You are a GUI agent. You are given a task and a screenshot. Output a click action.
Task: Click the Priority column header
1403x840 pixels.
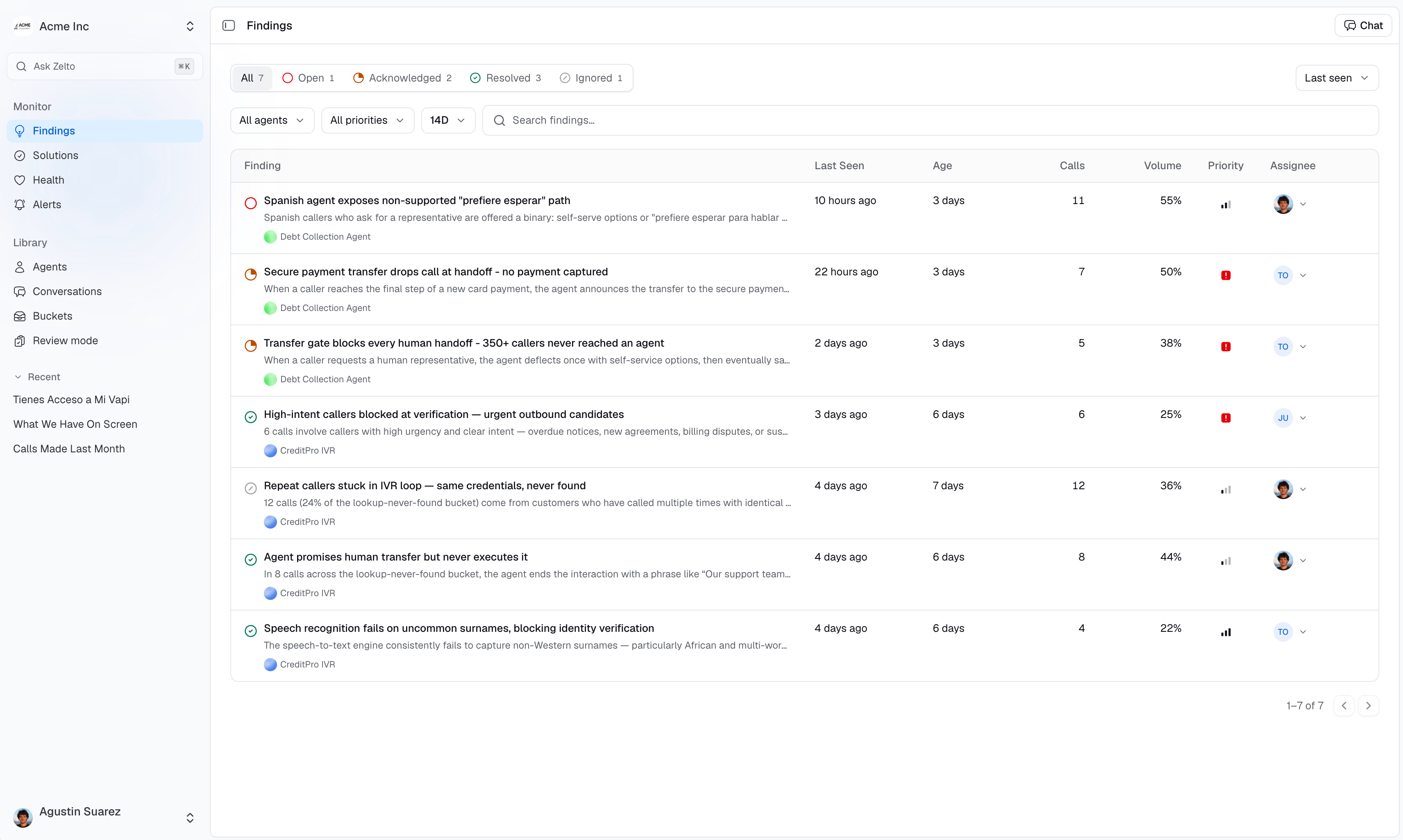coord(1225,166)
